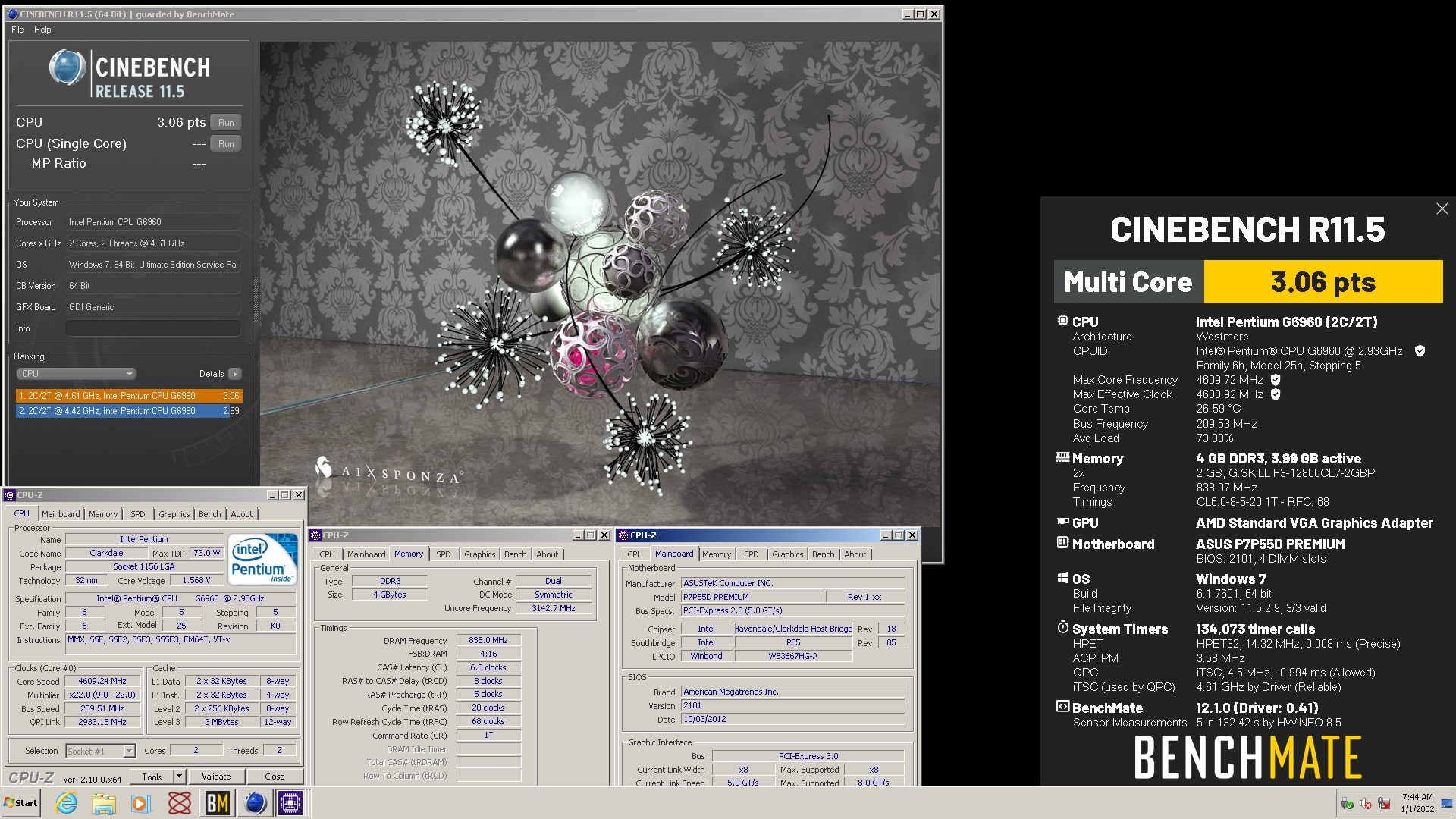Select ranking entry 4.42 GHz Pentium G6960
The width and height of the screenshot is (1456, 819).
click(129, 411)
